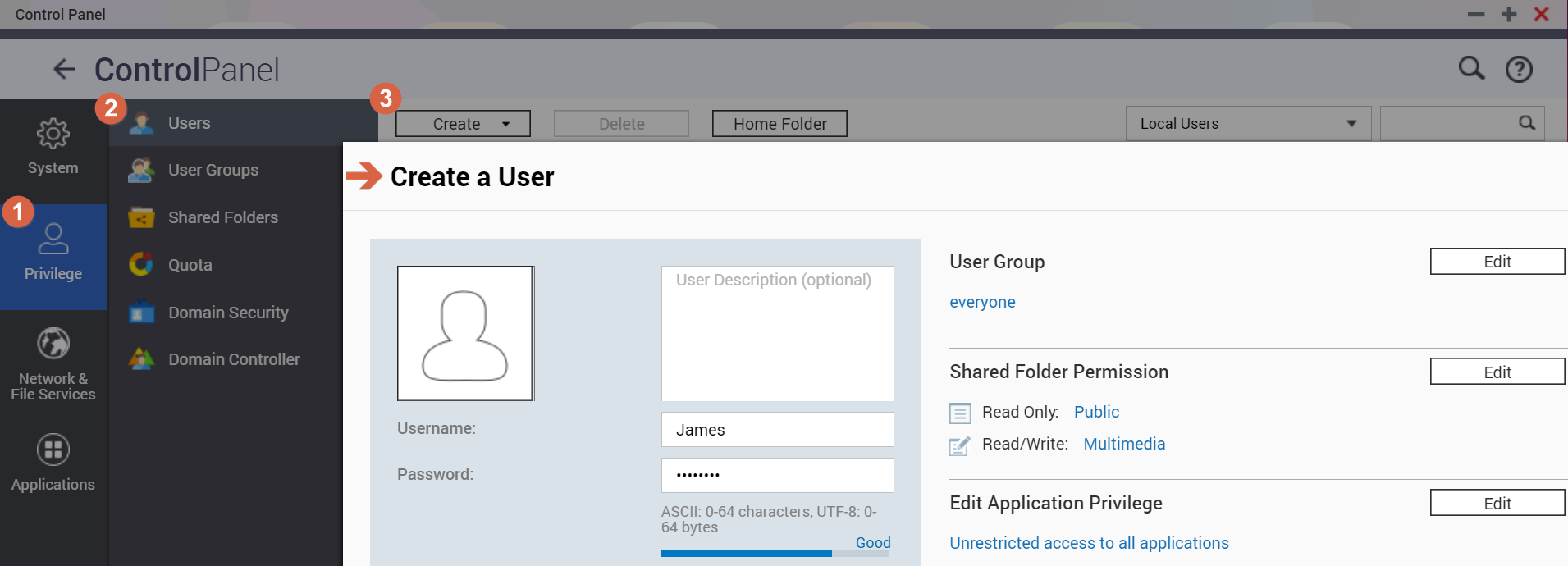Click the Multimedia shared folder link

1124,444
